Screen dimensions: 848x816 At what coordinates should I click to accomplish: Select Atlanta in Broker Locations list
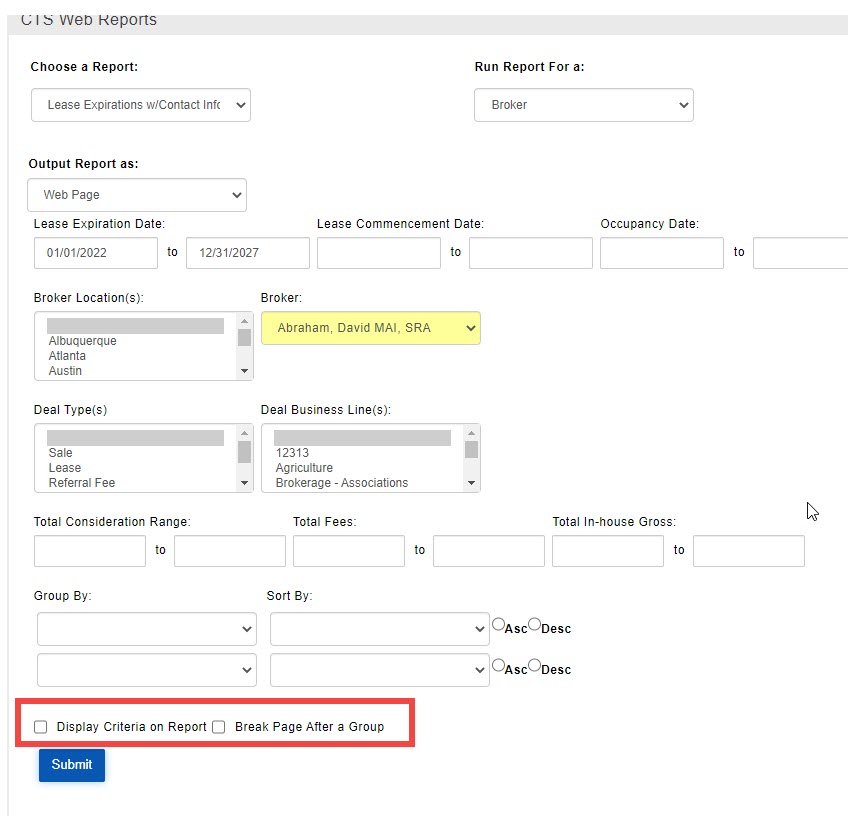[68, 356]
